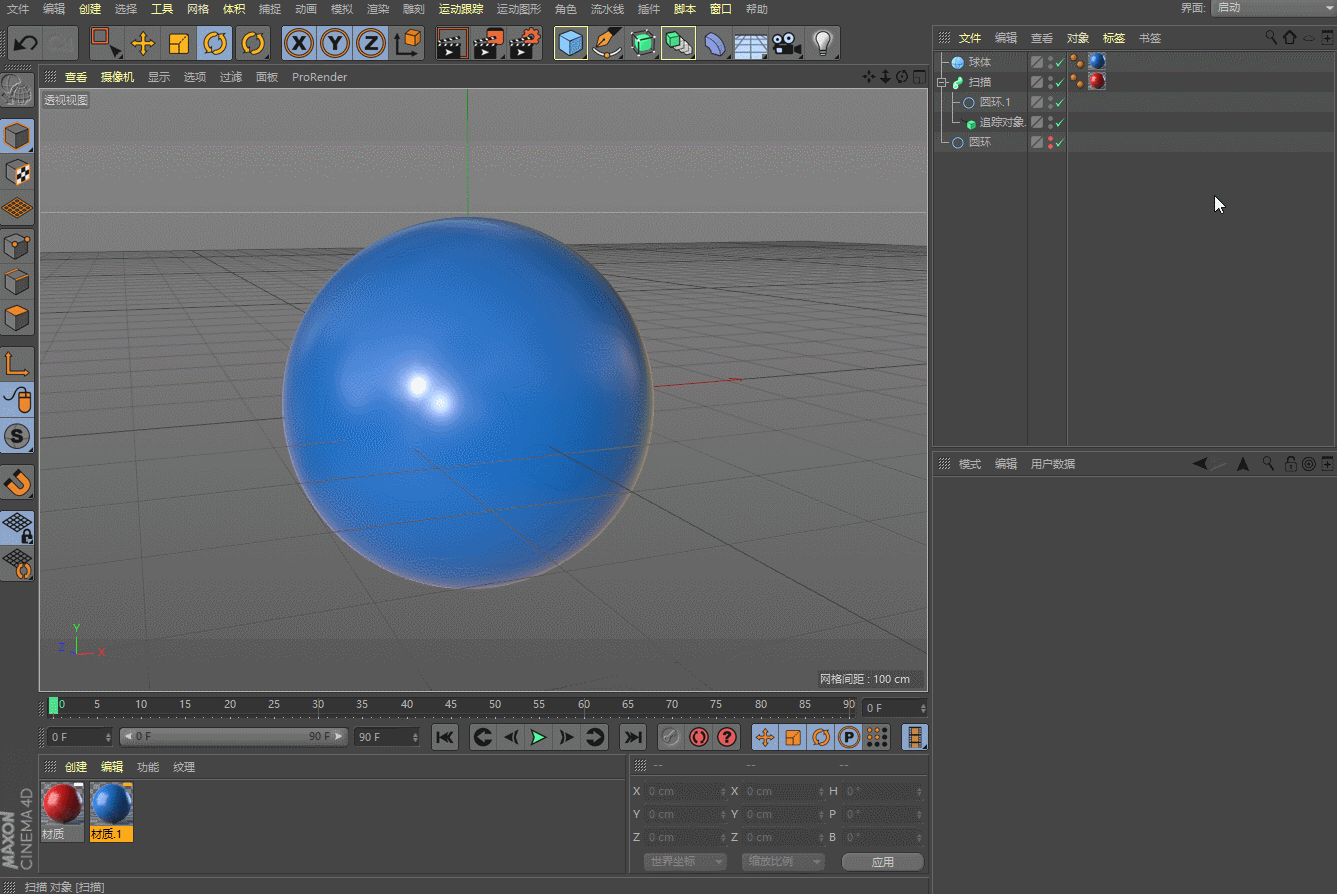The height and width of the screenshot is (894, 1337).
Task: Open the 运动图形 menu
Action: pyautogui.click(x=519, y=9)
